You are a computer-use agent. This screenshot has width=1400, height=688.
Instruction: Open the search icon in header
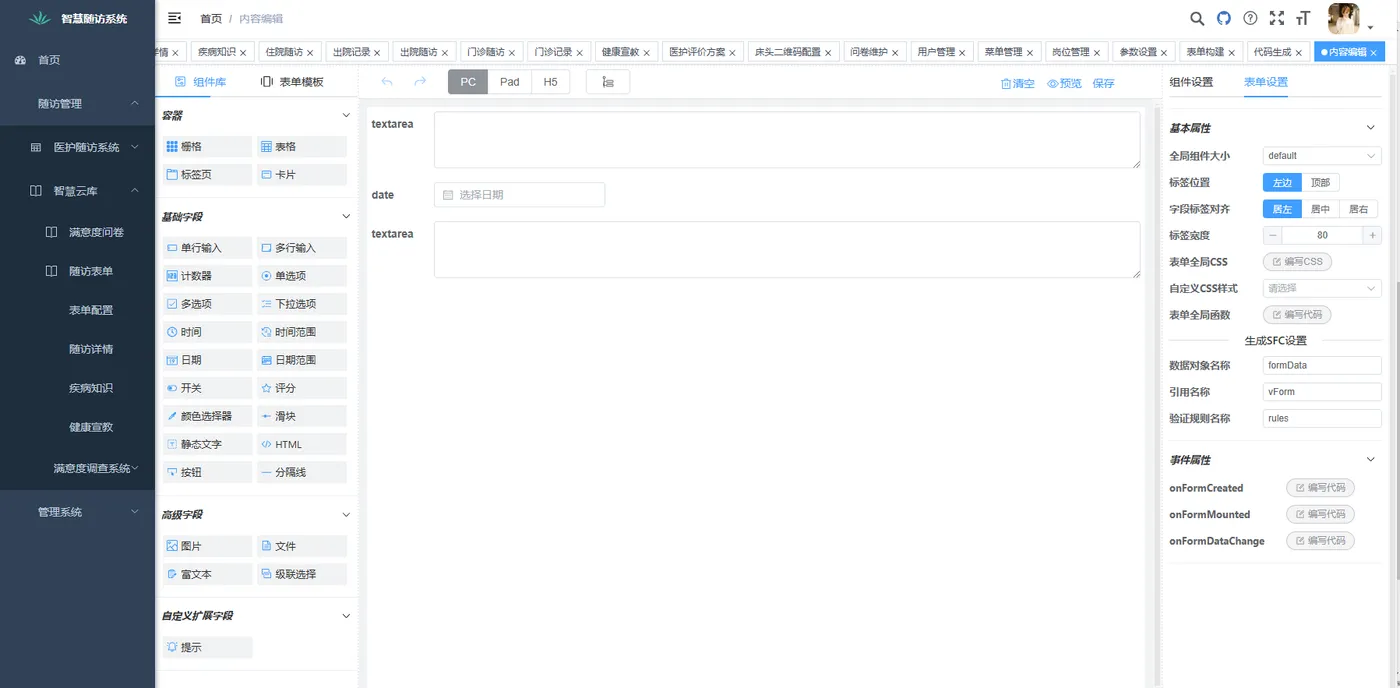[1197, 18]
